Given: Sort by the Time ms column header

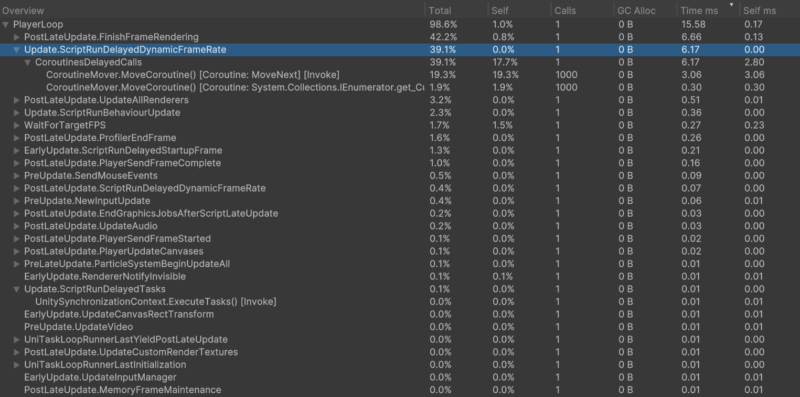Looking at the screenshot, I should (708, 10).
